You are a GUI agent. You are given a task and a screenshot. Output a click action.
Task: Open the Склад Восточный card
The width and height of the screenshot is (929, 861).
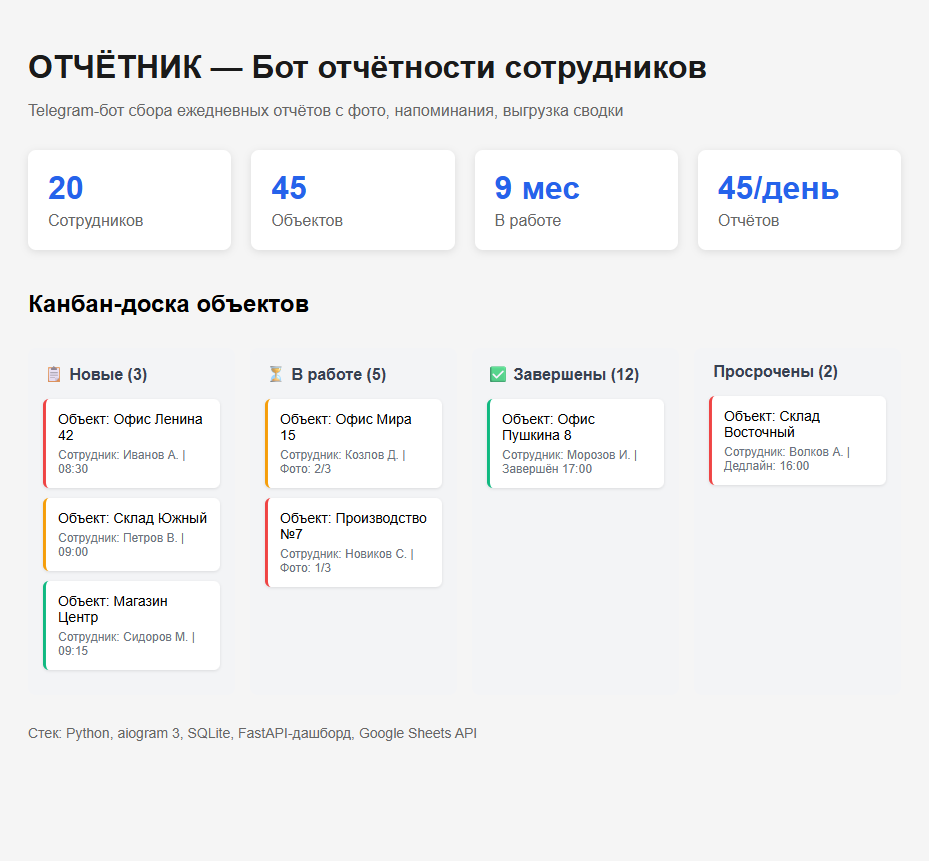[797, 440]
